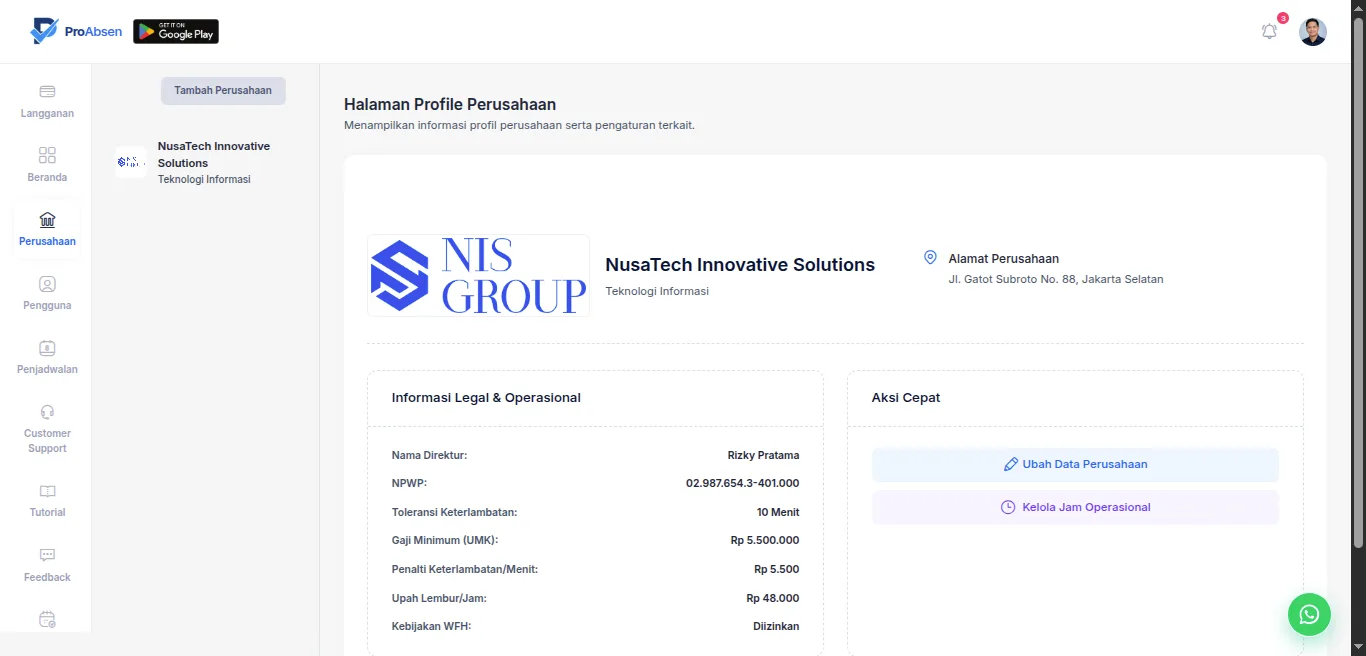The height and width of the screenshot is (656, 1366).
Task: Open the notification bell
Action: tap(1269, 31)
